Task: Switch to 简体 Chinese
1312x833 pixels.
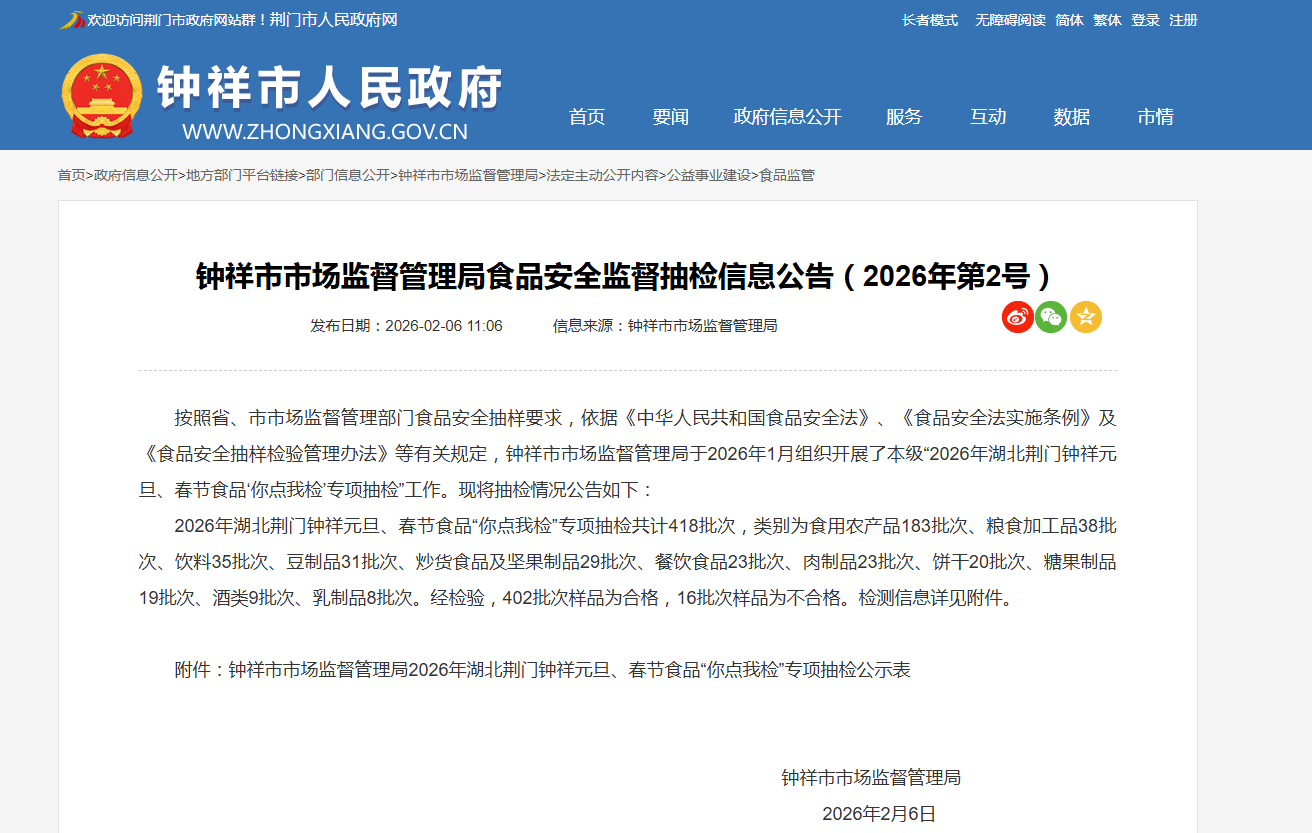Action: (x=1070, y=20)
